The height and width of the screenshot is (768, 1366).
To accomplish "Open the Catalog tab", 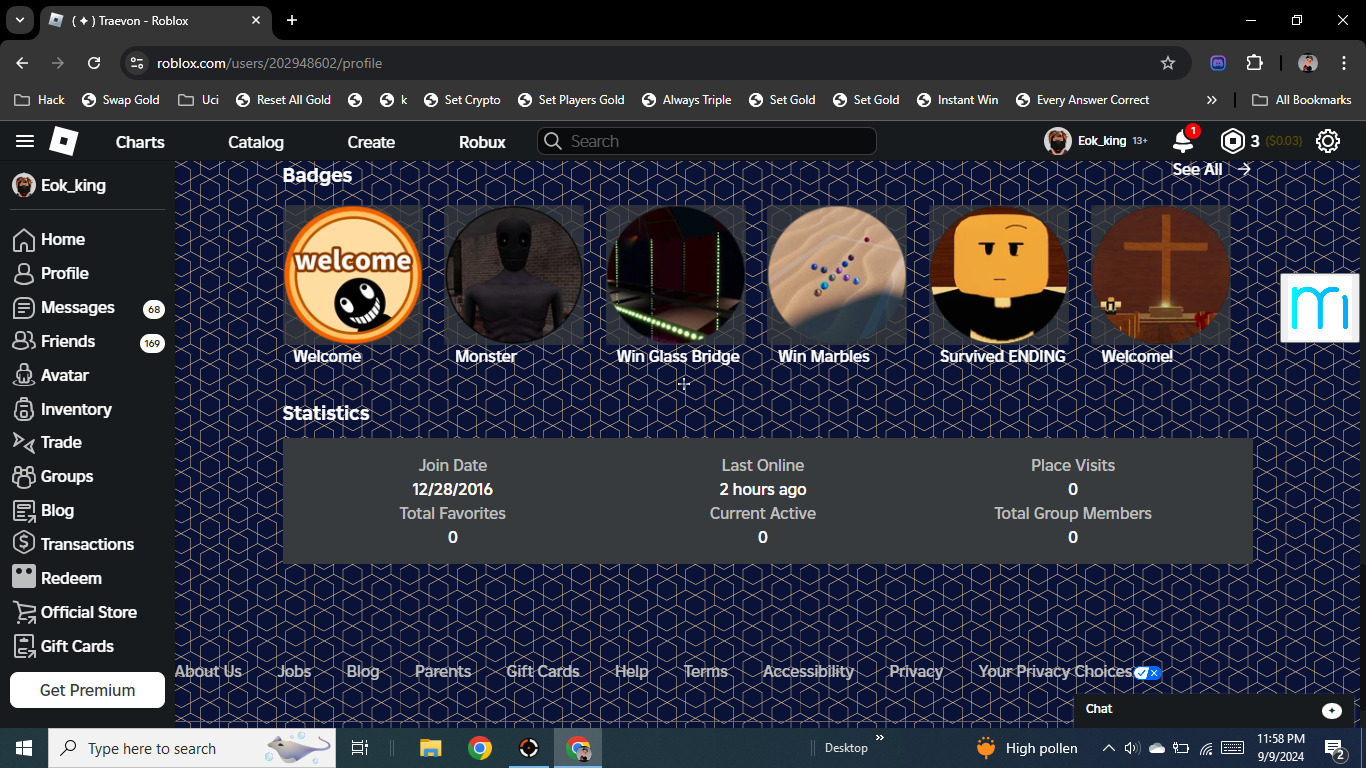I will pos(256,142).
